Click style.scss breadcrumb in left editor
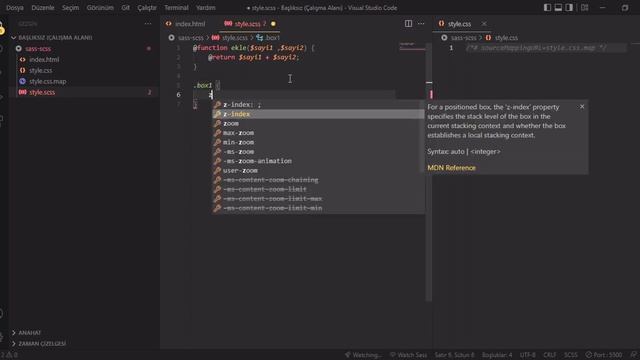 pos(235,38)
